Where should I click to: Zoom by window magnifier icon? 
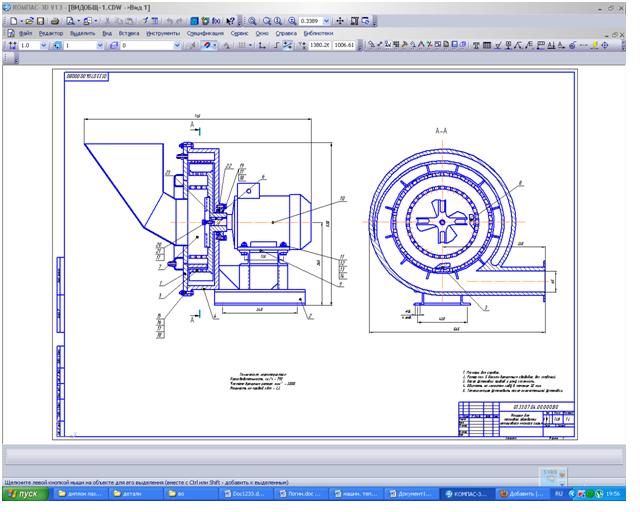tap(252, 21)
